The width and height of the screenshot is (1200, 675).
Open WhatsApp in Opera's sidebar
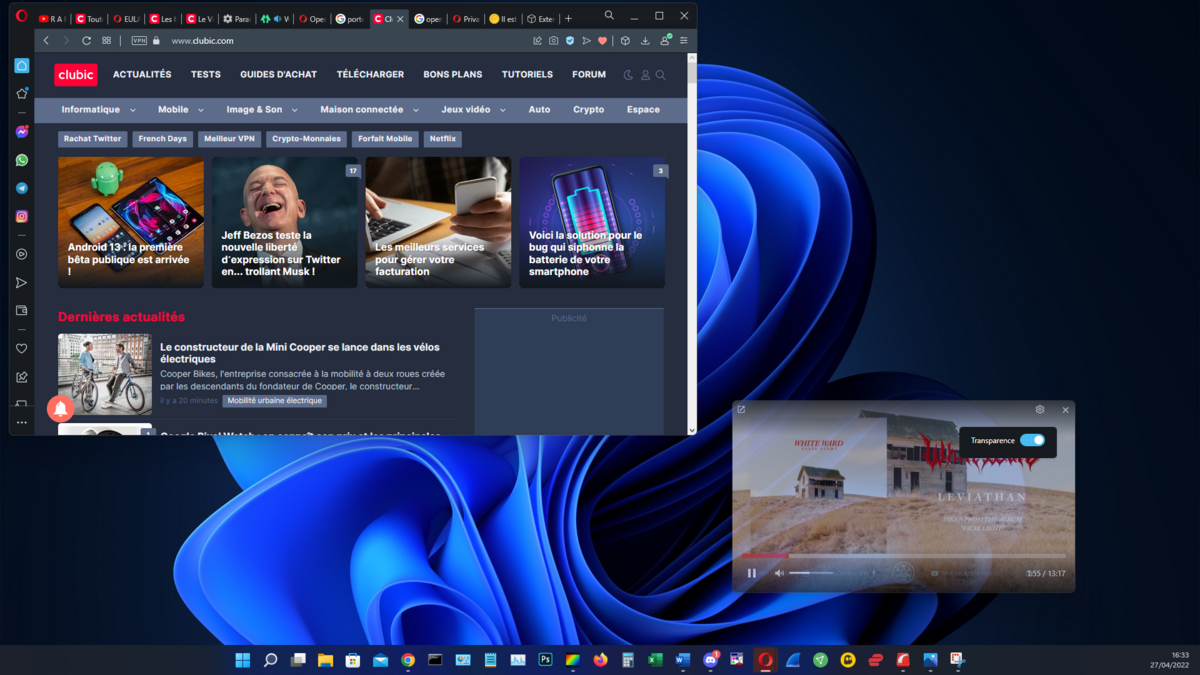point(22,160)
